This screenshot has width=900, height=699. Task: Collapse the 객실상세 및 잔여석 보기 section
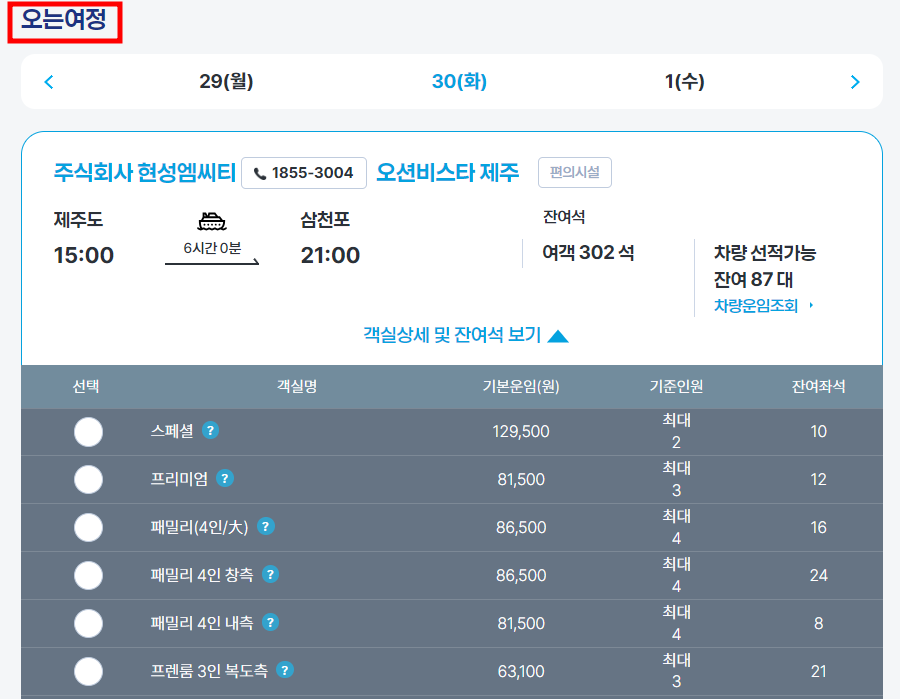click(464, 336)
